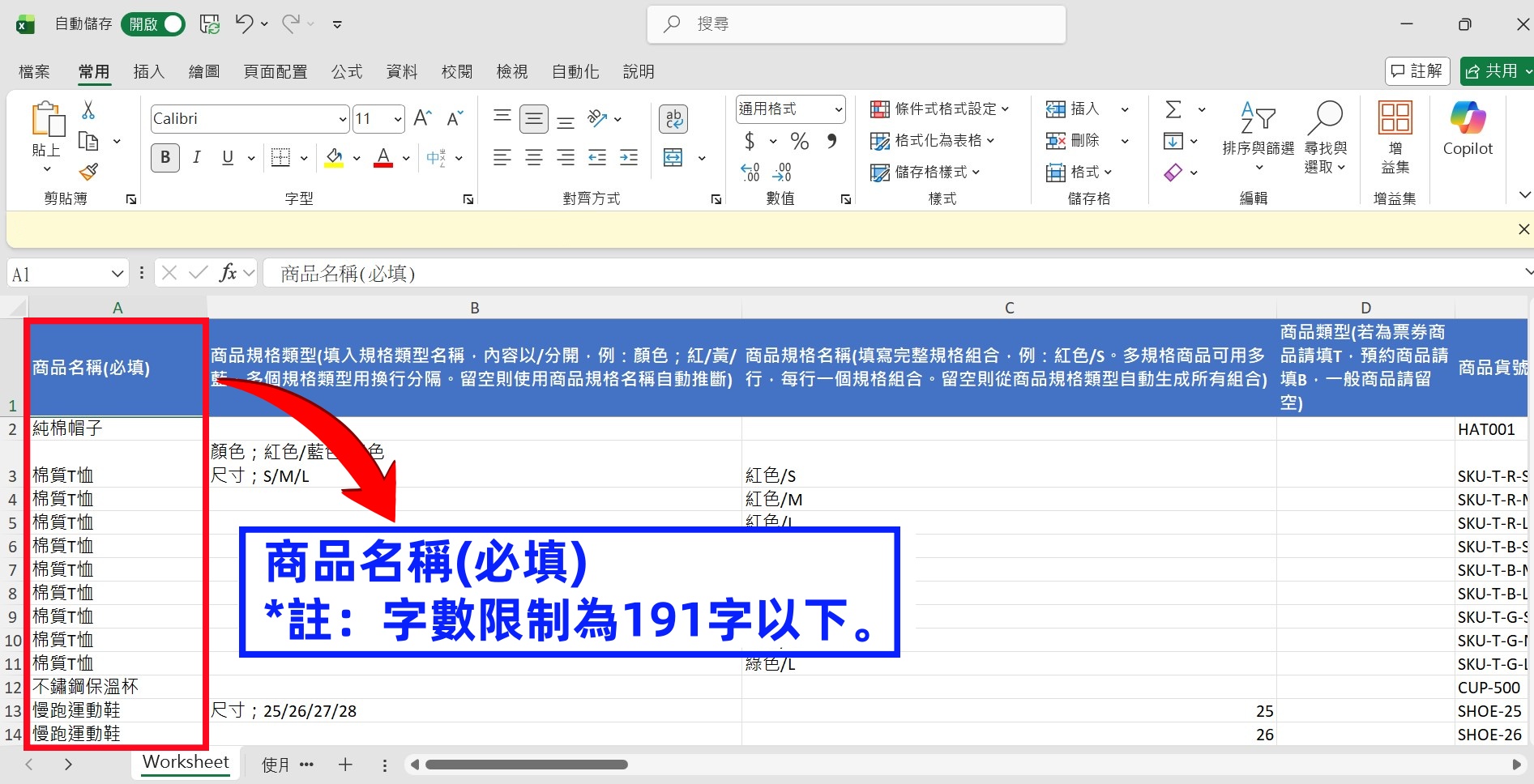This screenshot has width=1534, height=784.
Task: Click the AutoSum sigma icon
Action: click(x=1173, y=109)
